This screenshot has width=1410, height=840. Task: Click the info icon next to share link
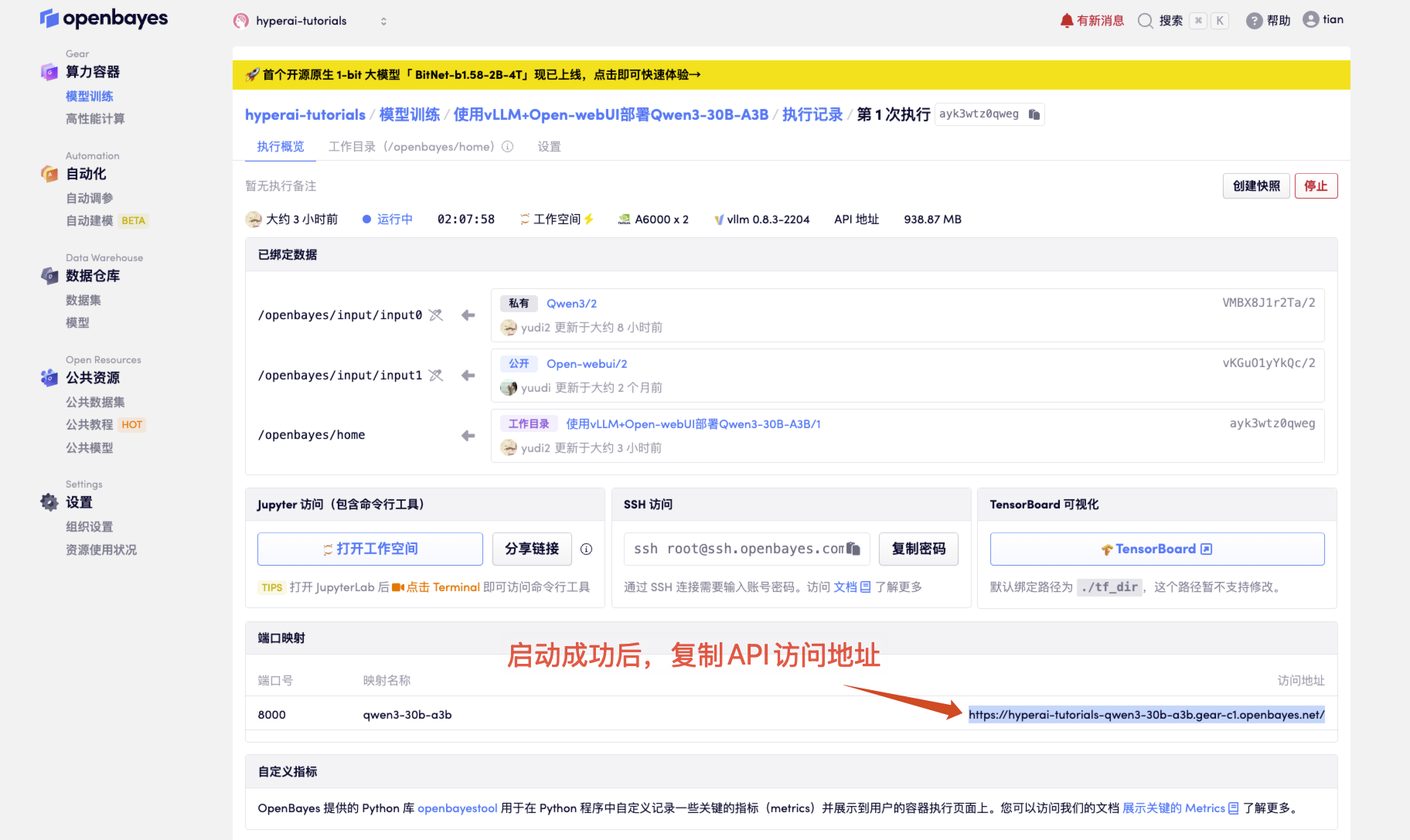[x=587, y=549]
